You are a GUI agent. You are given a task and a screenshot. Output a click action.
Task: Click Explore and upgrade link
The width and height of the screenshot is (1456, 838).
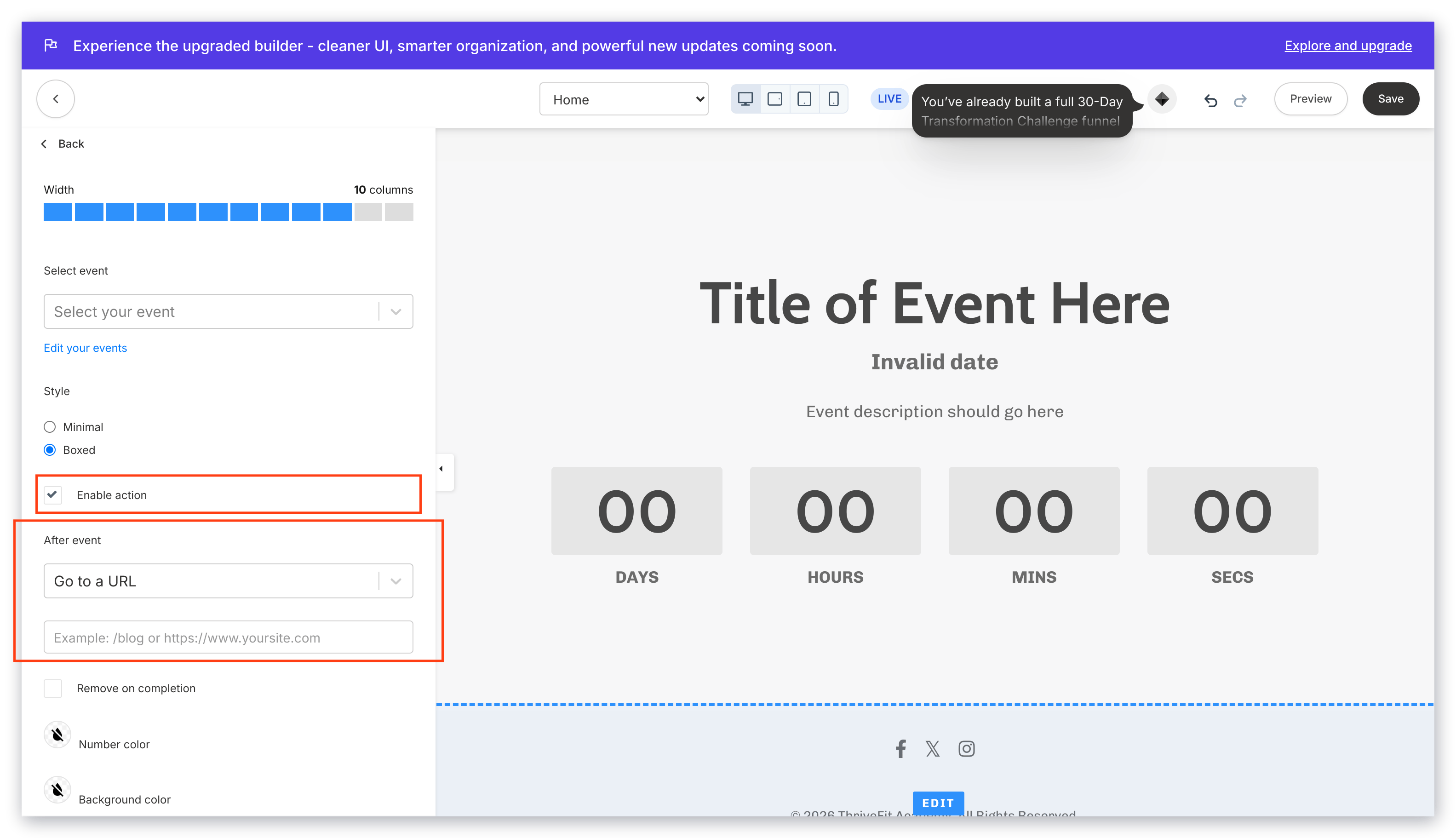coord(1348,46)
